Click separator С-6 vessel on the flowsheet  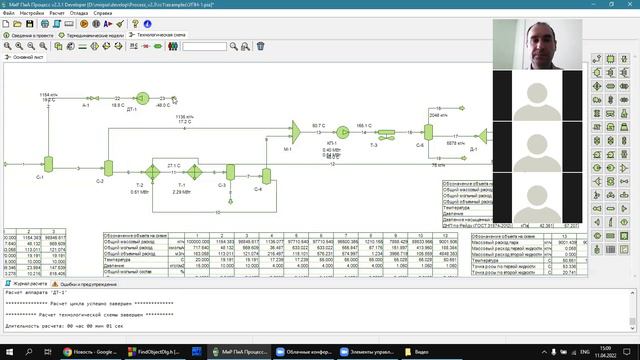(428, 132)
